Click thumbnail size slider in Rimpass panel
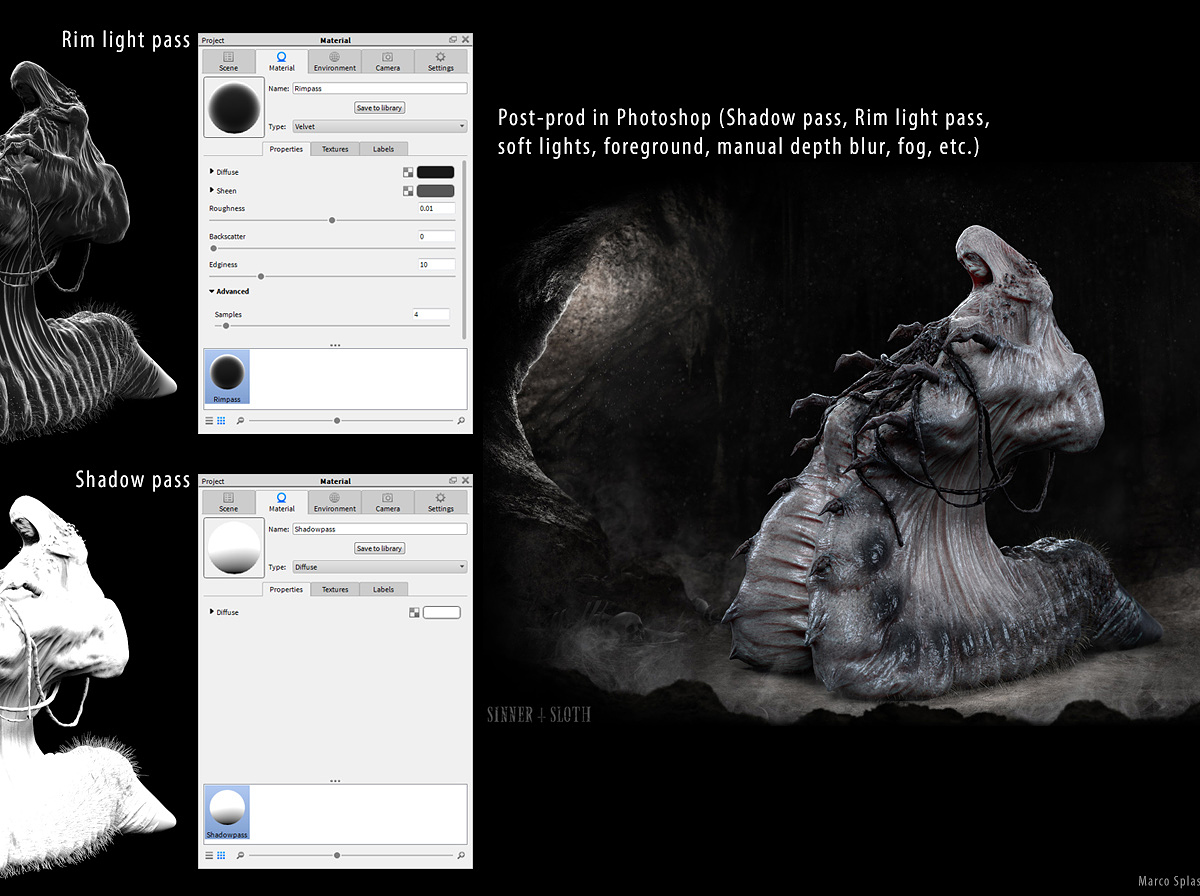Image resolution: width=1200 pixels, height=896 pixels. pyautogui.click(x=337, y=421)
